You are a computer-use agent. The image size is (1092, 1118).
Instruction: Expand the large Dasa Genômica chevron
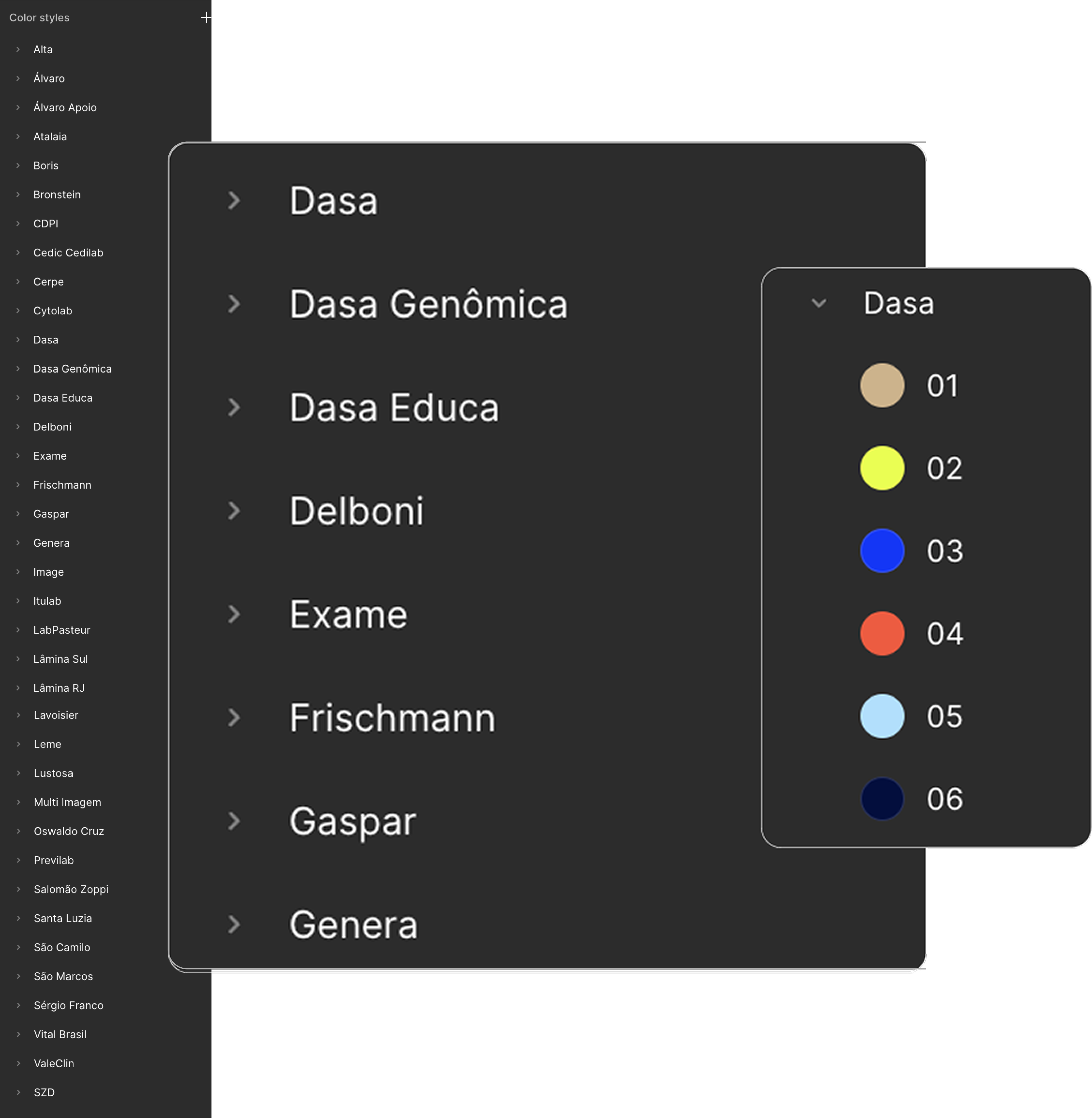point(233,304)
